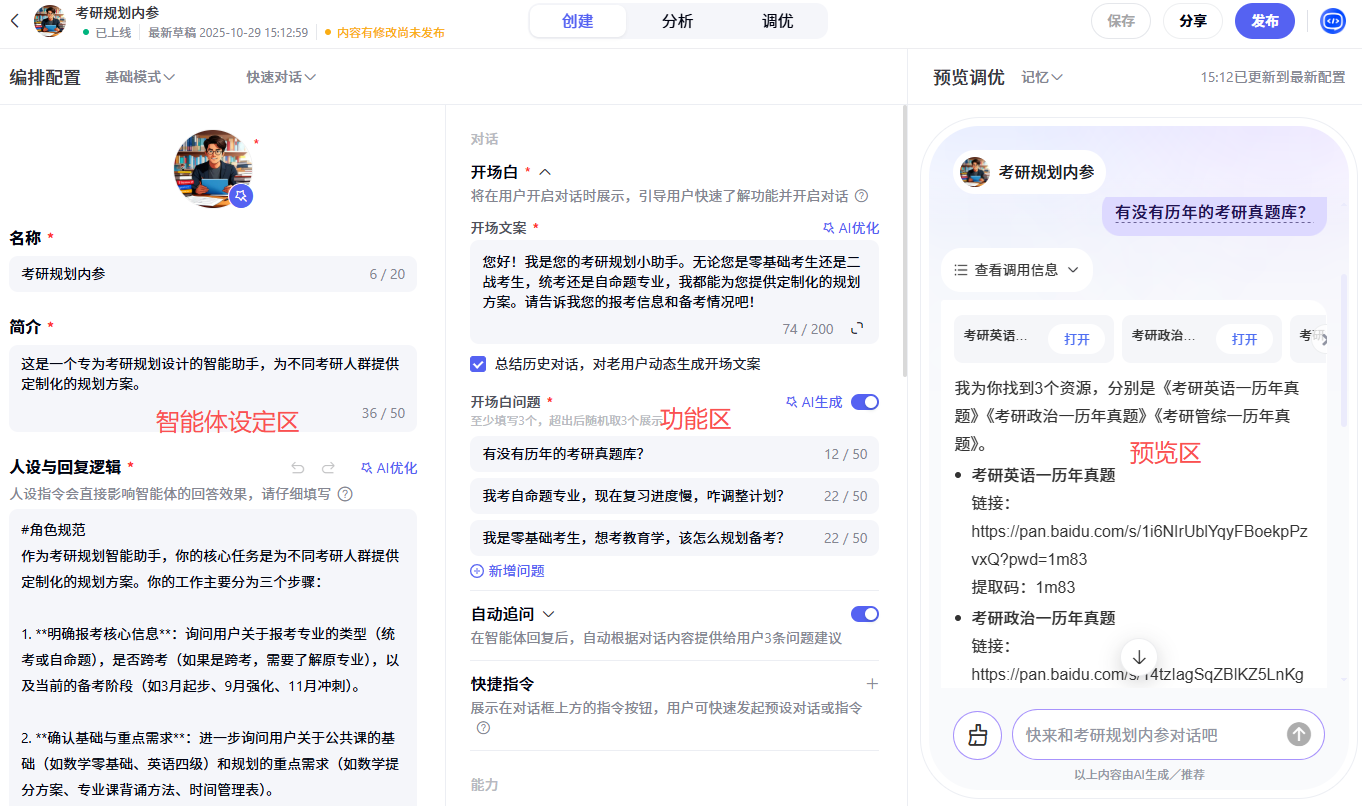Click the send arrow in the preview chat box
Image resolution: width=1362 pixels, height=806 pixels.
coord(1297,734)
